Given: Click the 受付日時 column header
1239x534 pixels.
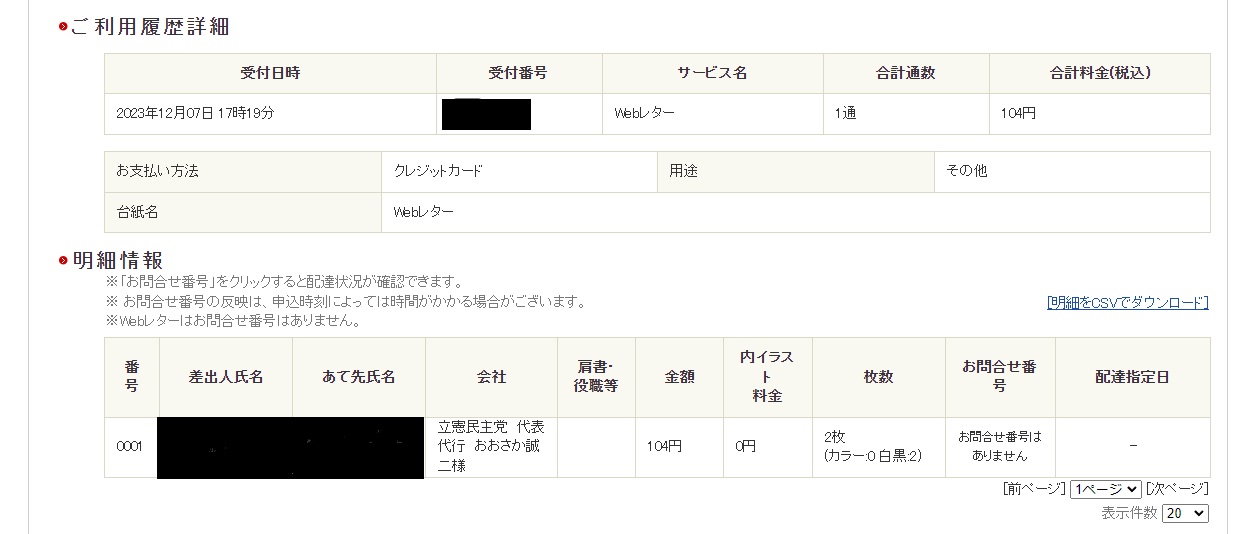Looking at the screenshot, I should (x=270, y=73).
